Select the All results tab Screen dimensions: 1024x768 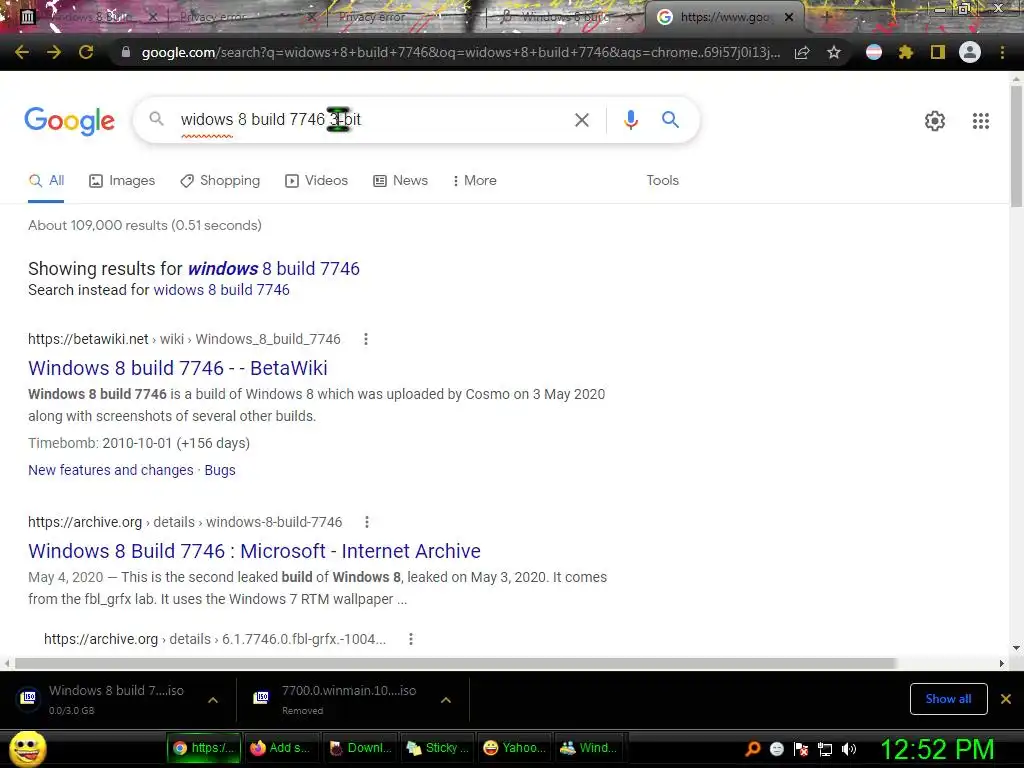(46, 180)
